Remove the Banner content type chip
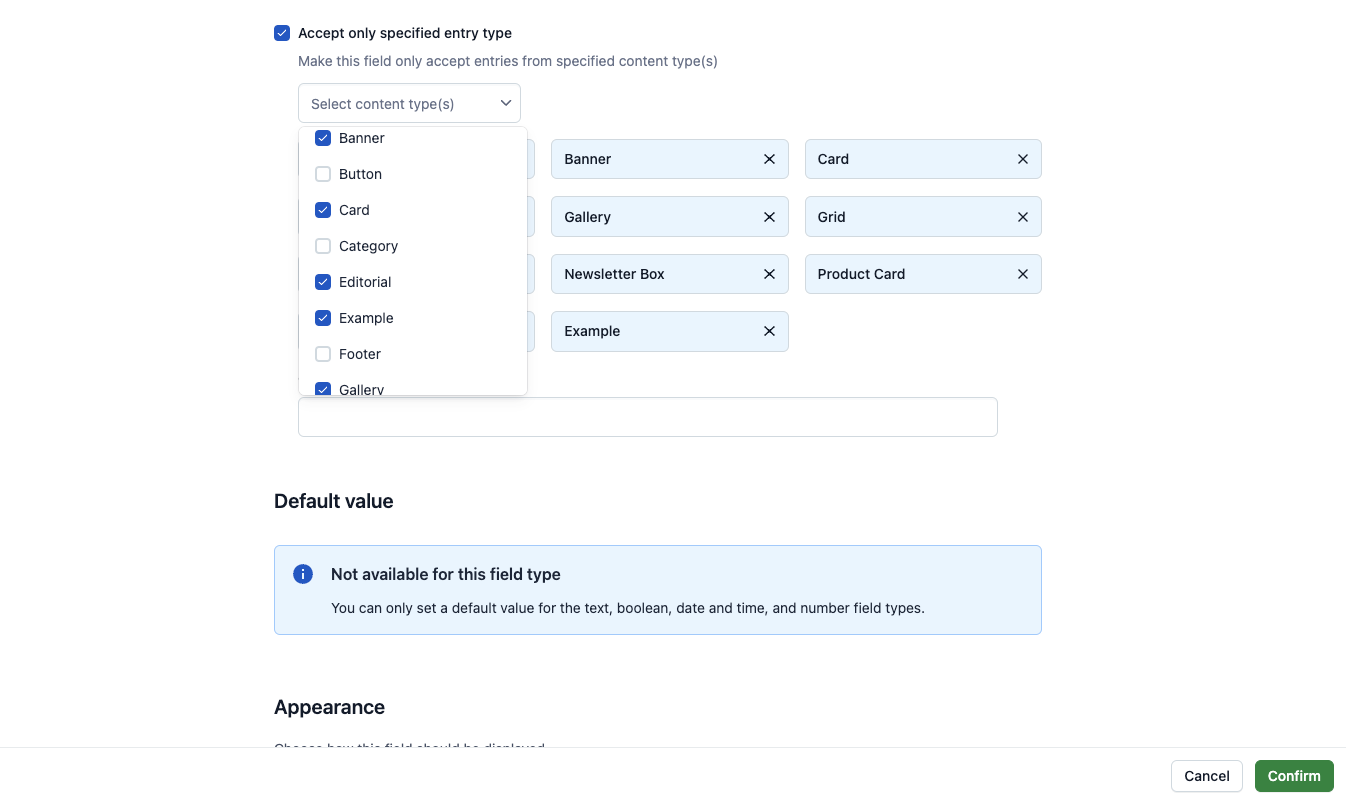The width and height of the screenshot is (1346, 797). click(x=769, y=159)
